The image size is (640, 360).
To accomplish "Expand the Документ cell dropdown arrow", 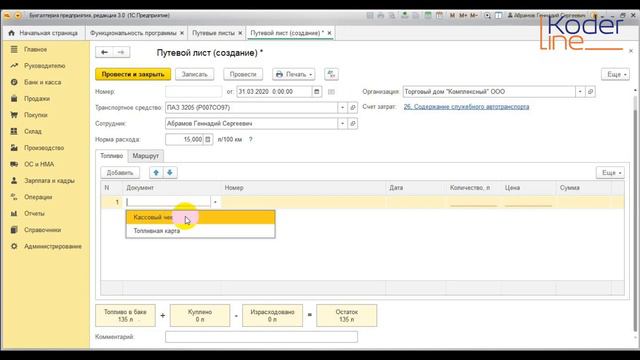I will point(216,202).
